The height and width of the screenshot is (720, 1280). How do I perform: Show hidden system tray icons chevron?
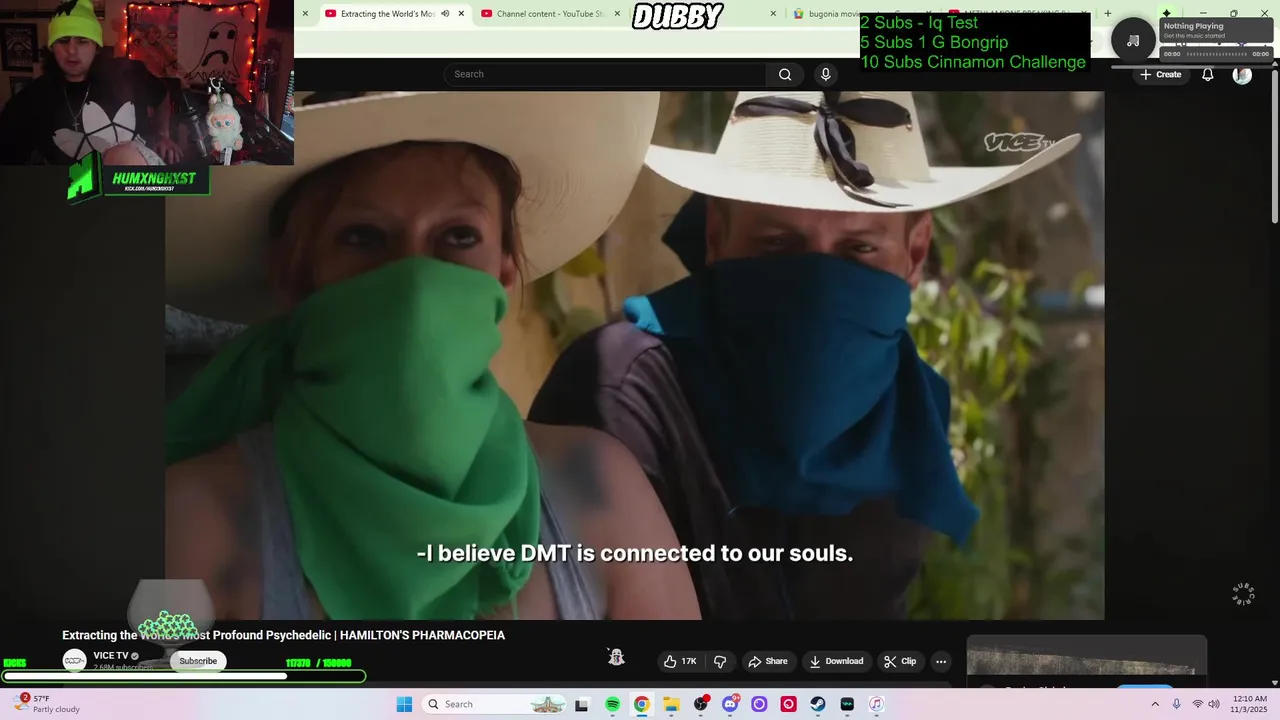(x=1155, y=704)
